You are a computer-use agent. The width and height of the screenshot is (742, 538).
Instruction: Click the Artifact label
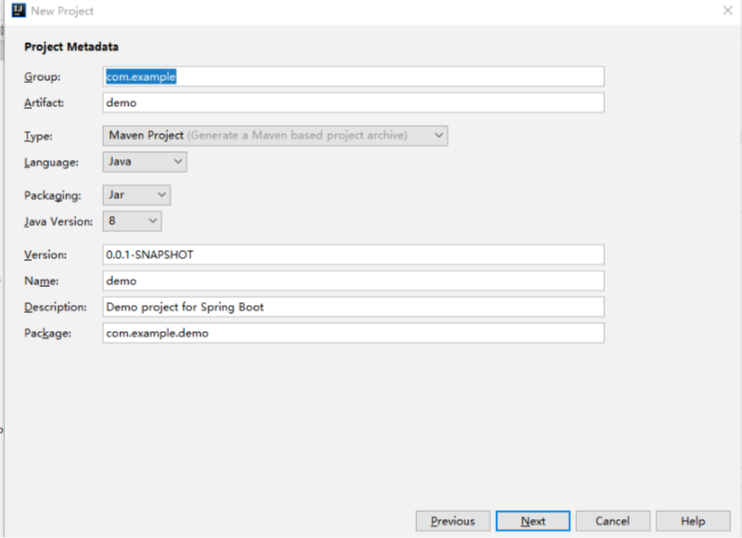(44, 103)
